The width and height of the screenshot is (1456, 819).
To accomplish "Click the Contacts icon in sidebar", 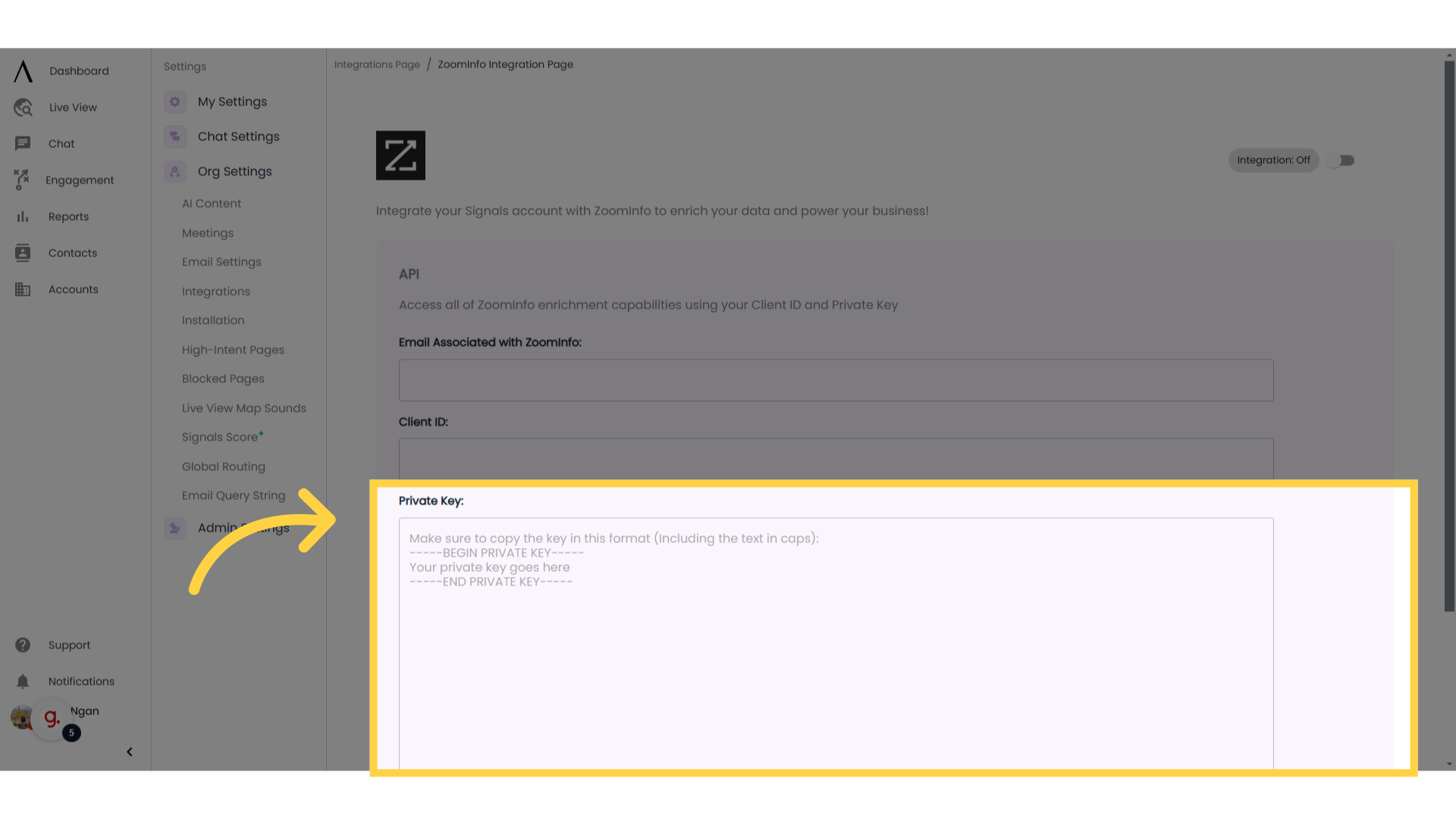I will tap(22, 252).
